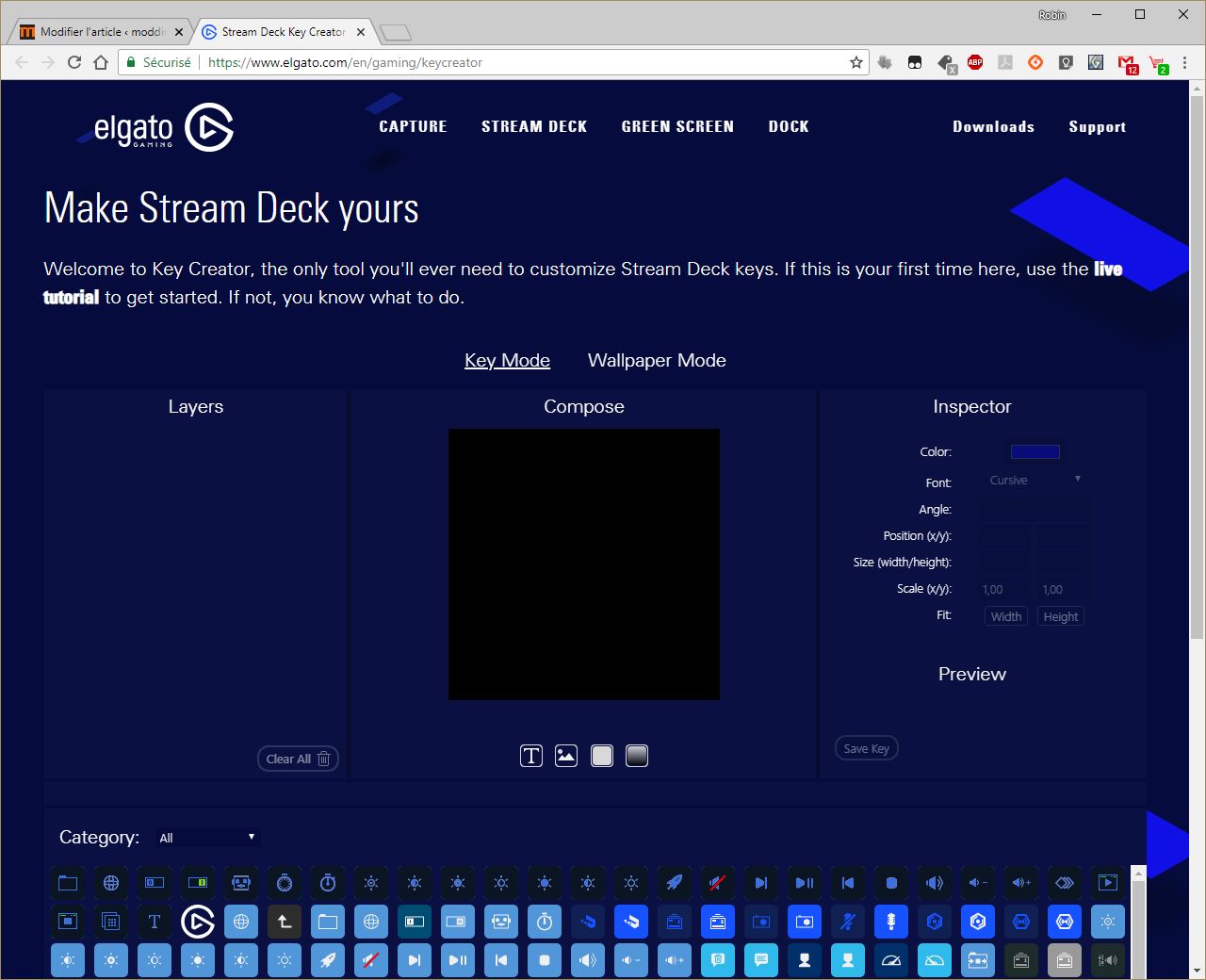The width and height of the screenshot is (1206, 980).
Task: Pick the dark folder icon in the gallery
Action: tap(68, 883)
